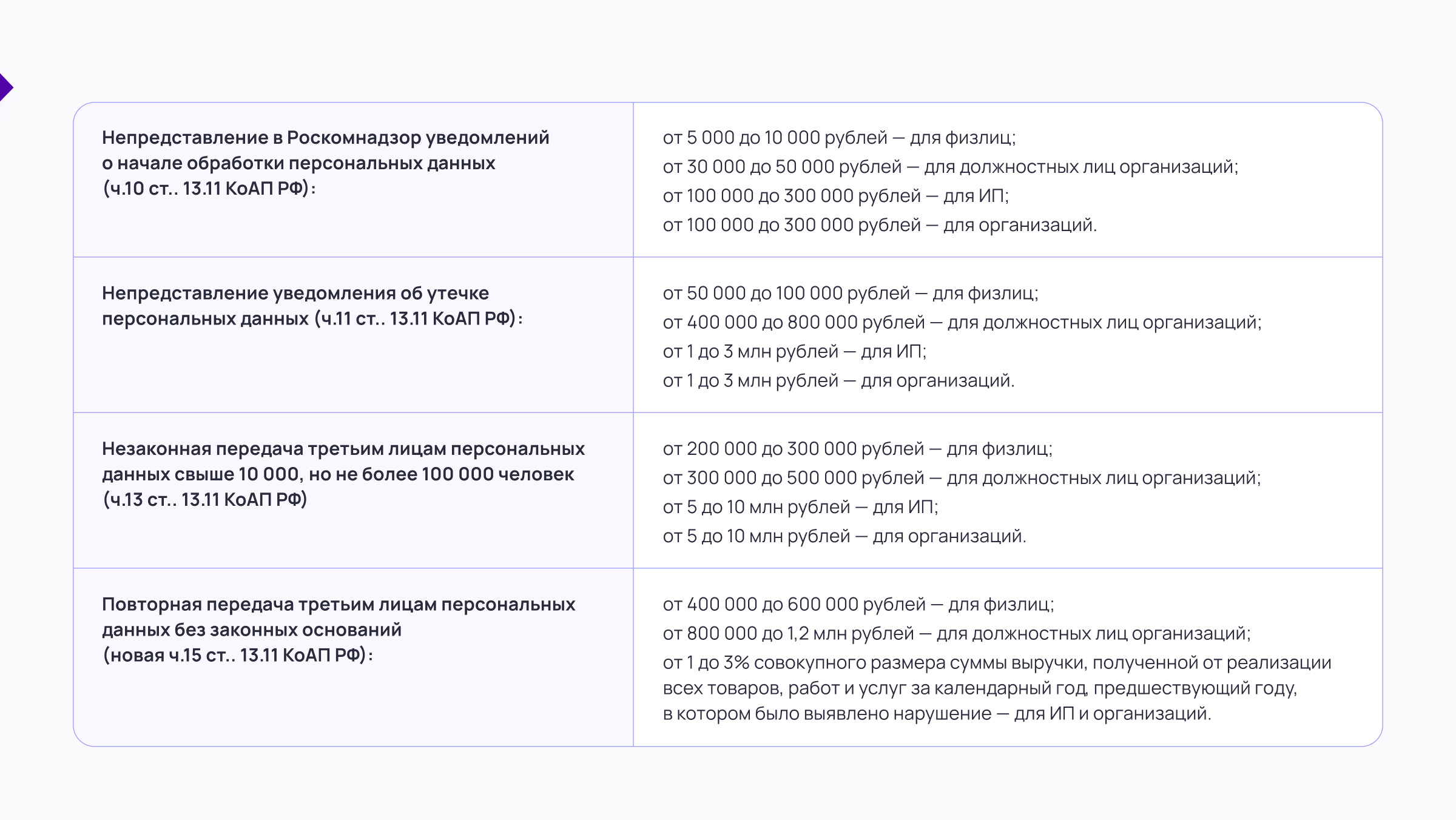This screenshot has width=1456, height=820.
Task: Click the '300 000 до 500 000' officials fine
Action: [961, 478]
